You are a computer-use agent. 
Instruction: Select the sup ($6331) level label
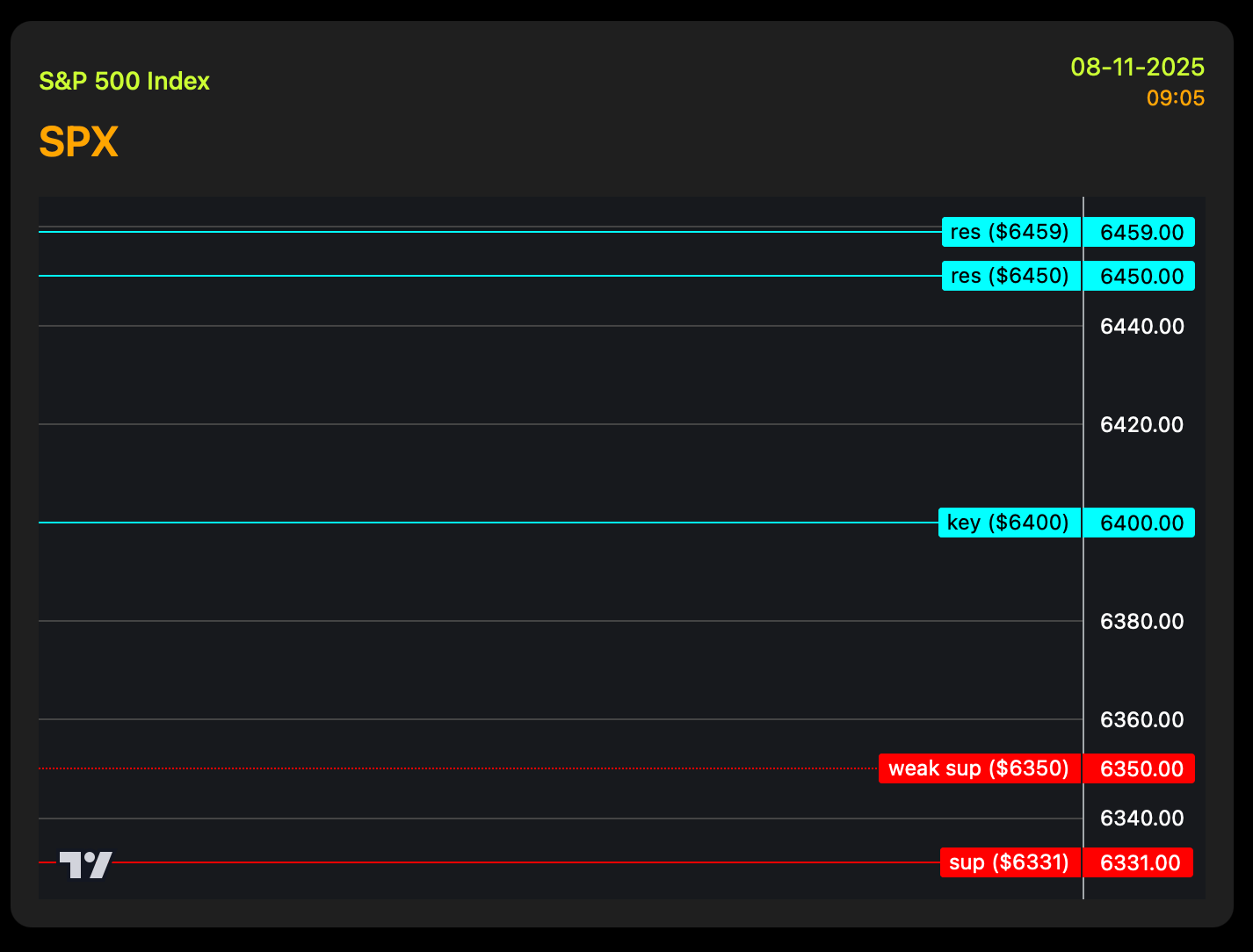tap(1010, 862)
